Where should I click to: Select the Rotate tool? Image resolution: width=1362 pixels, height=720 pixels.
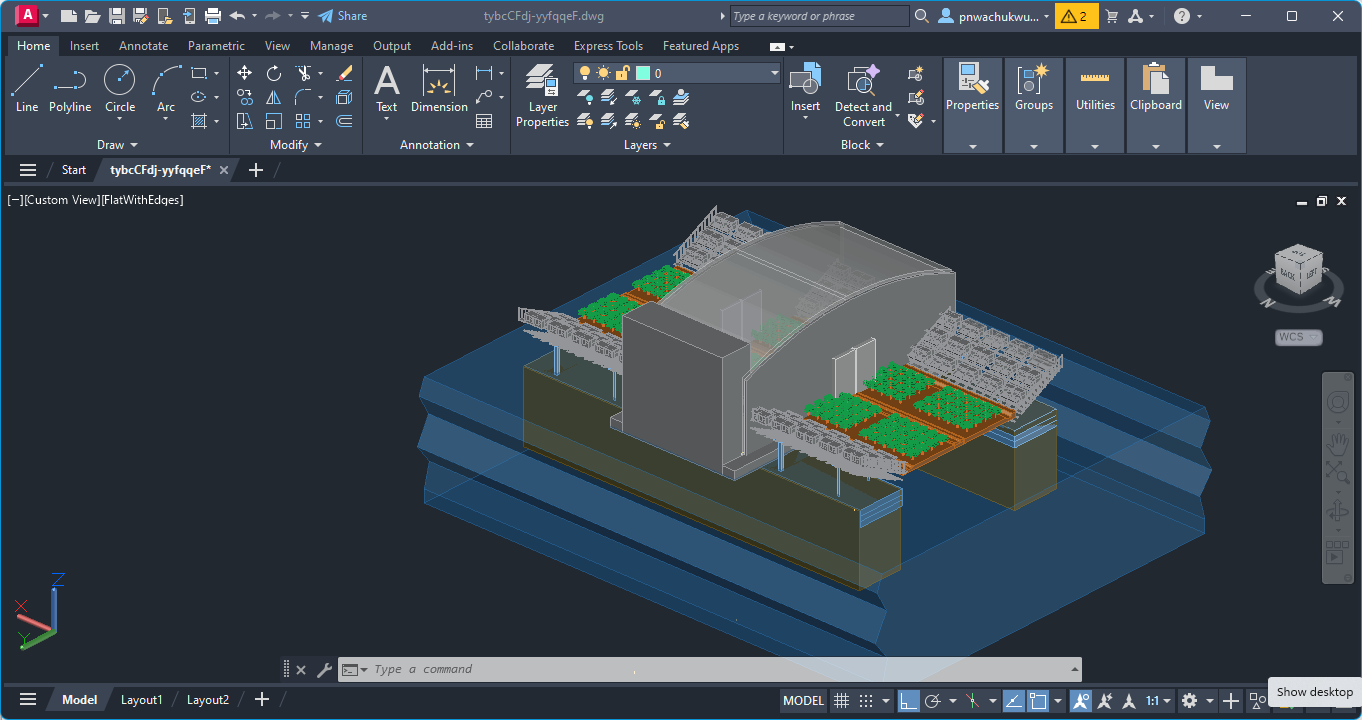point(272,73)
